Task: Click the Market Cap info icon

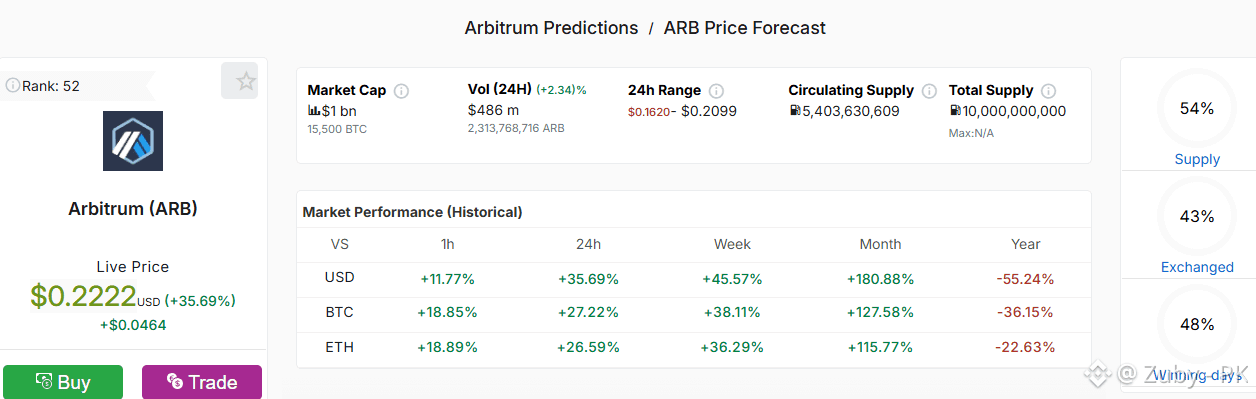Action: [x=401, y=91]
